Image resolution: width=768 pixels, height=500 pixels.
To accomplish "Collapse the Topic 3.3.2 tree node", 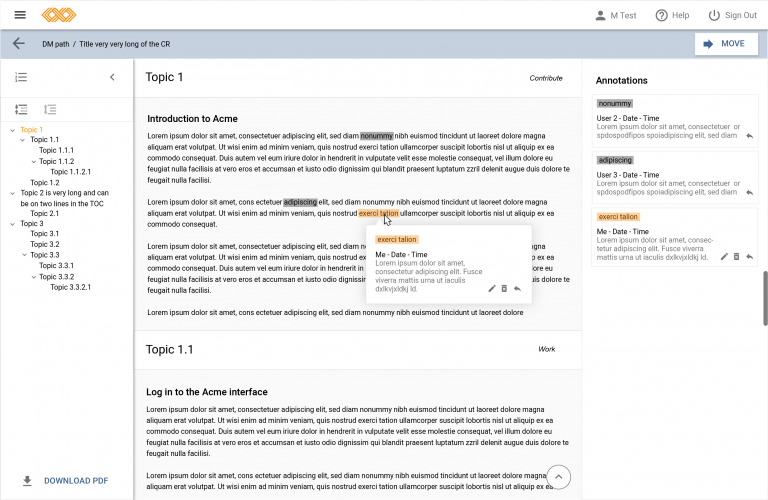I will 33,277.
